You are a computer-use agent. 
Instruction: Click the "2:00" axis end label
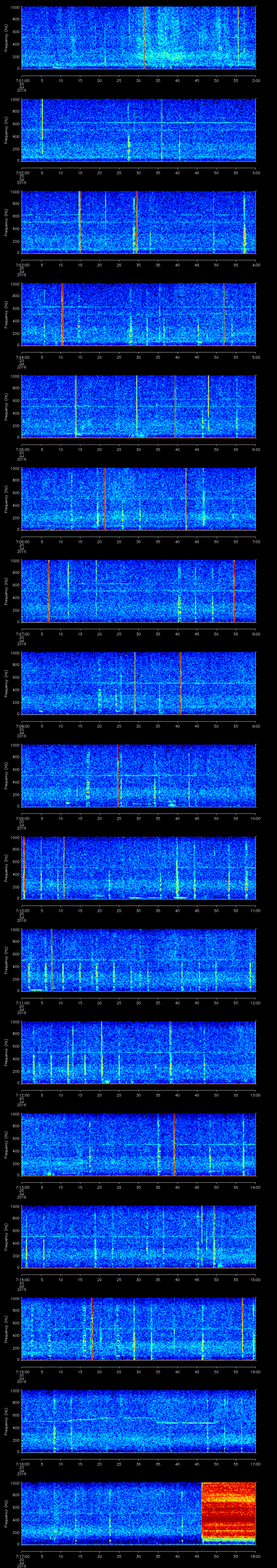256,80
